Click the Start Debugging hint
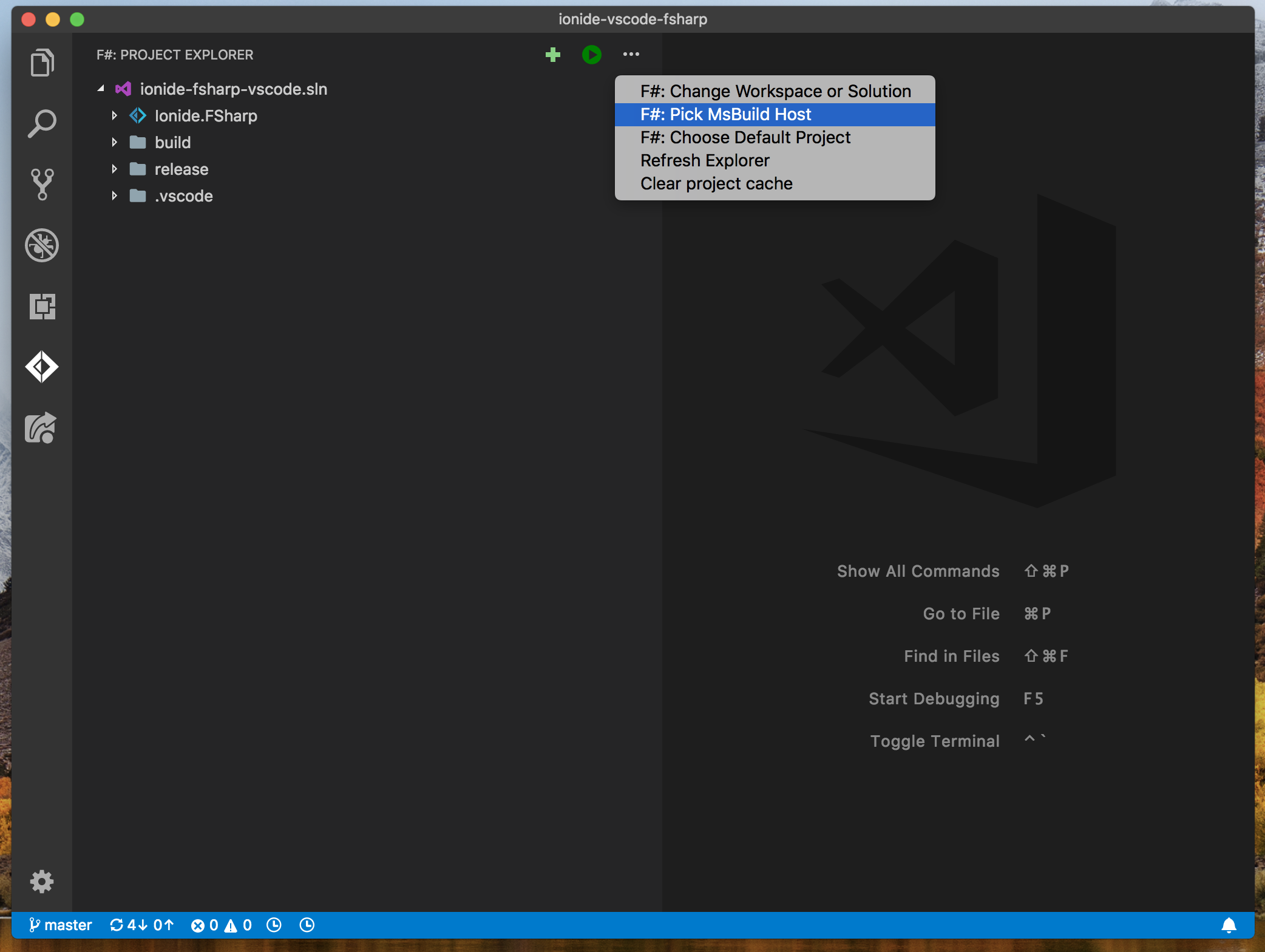Screen dimensions: 1265x952 934,699
